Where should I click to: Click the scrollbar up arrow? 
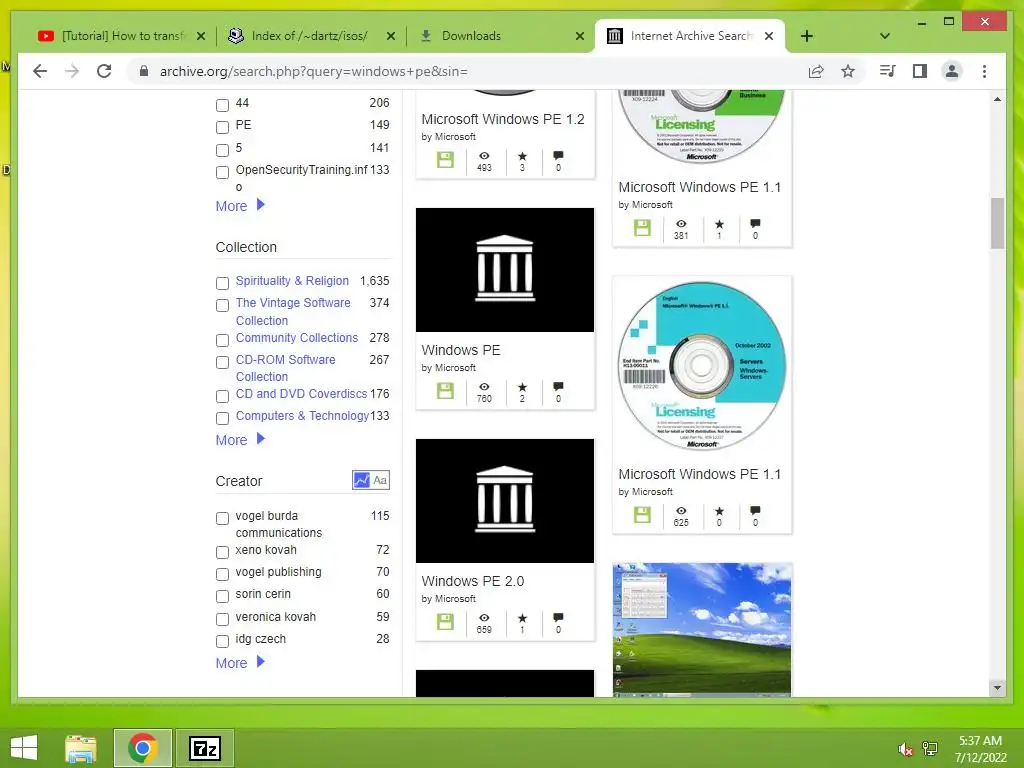tap(997, 99)
